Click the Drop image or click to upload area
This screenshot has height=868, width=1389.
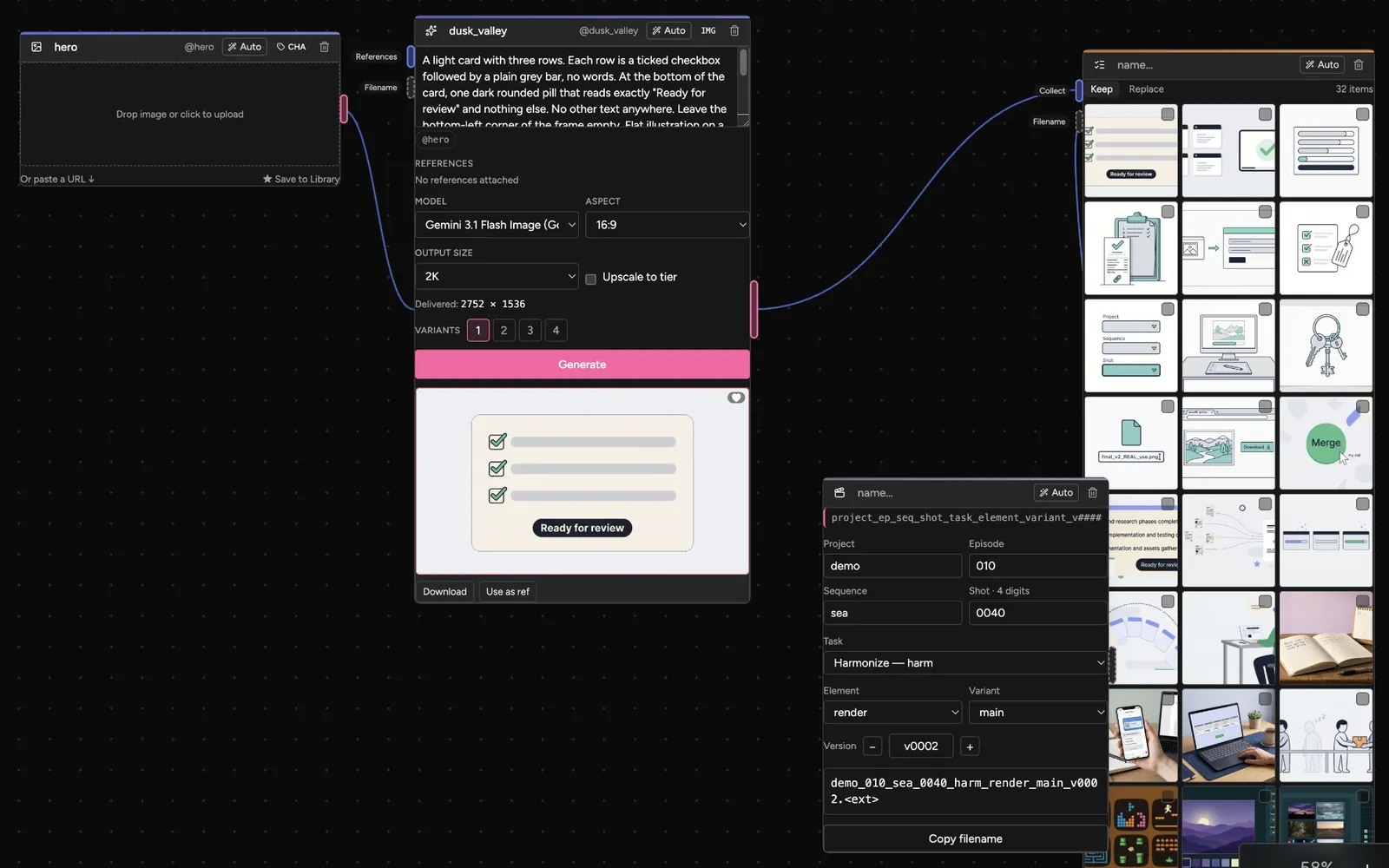tap(180, 115)
